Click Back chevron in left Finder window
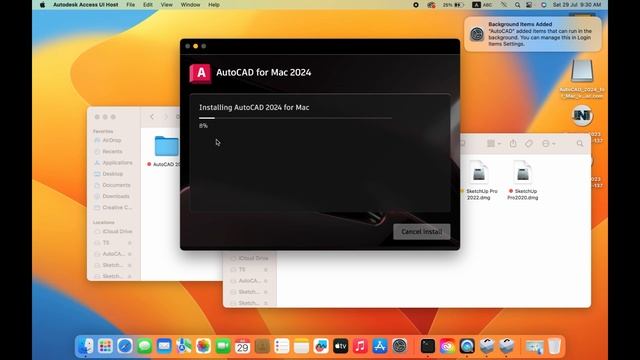 point(152,117)
